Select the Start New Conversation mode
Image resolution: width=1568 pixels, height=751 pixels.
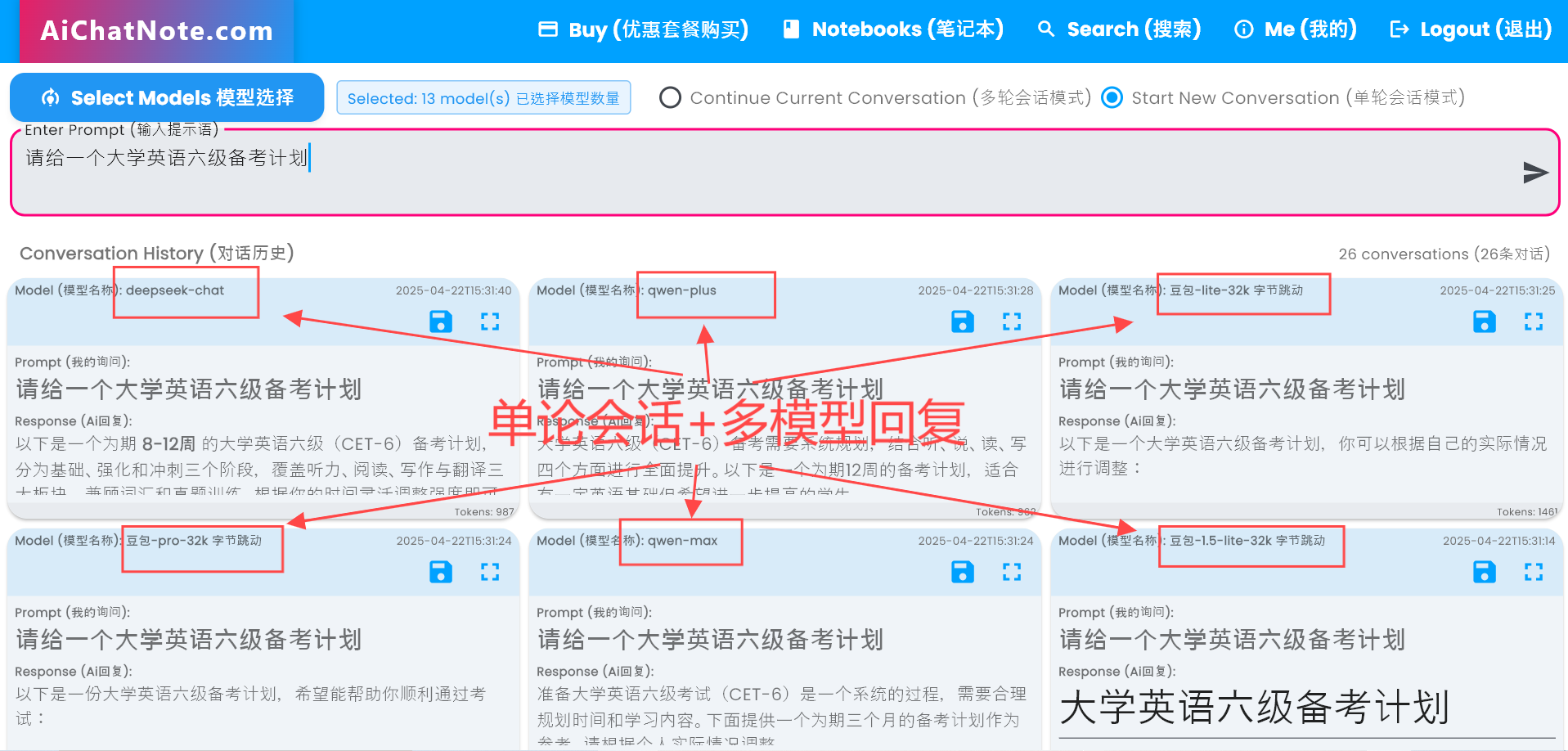[x=1112, y=97]
